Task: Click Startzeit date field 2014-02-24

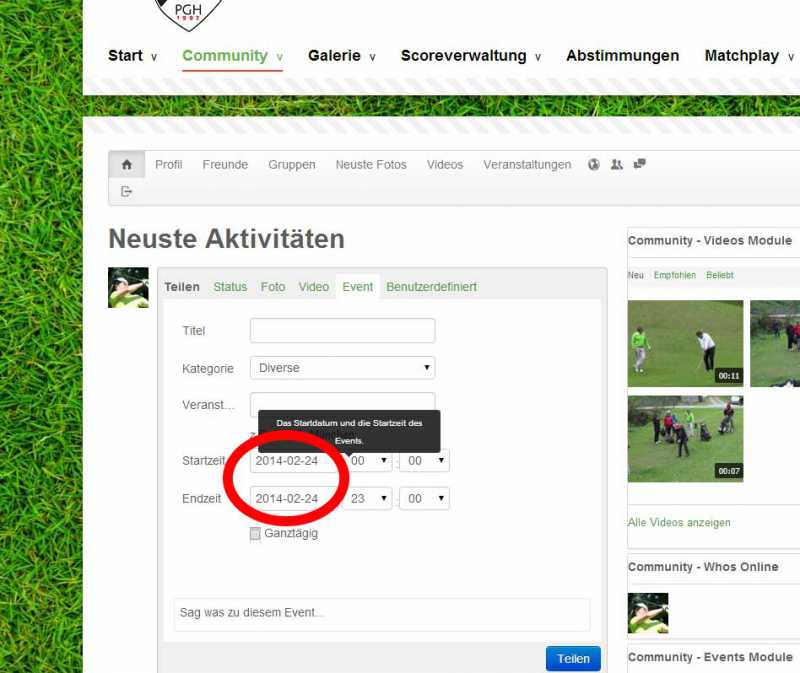Action: pos(294,461)
